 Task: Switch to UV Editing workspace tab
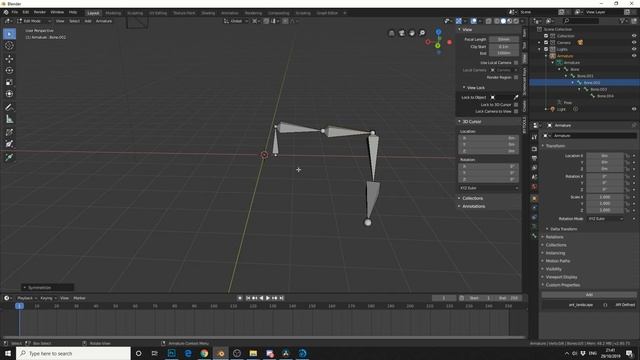158,13
